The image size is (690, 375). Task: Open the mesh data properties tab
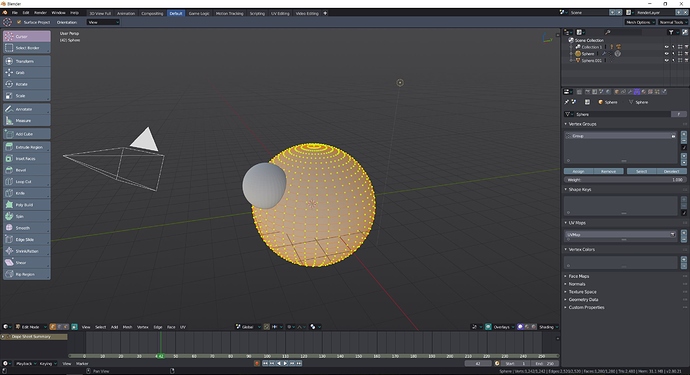(x=637, y=92)
